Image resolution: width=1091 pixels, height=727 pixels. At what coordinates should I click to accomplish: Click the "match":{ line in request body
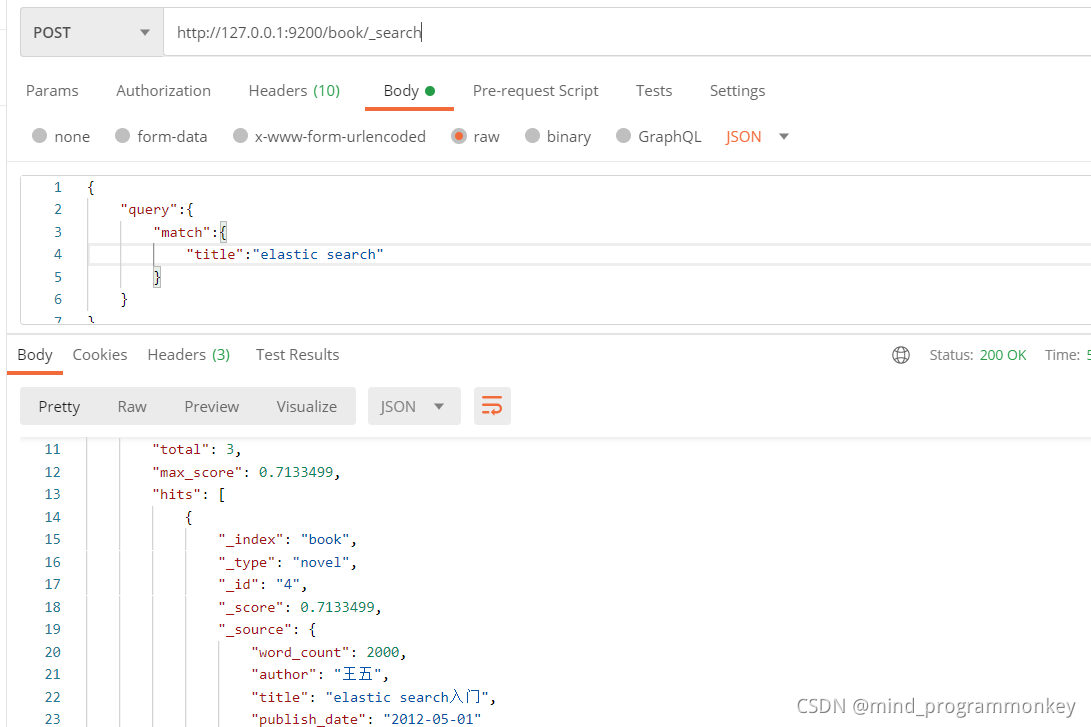point(190,232)
